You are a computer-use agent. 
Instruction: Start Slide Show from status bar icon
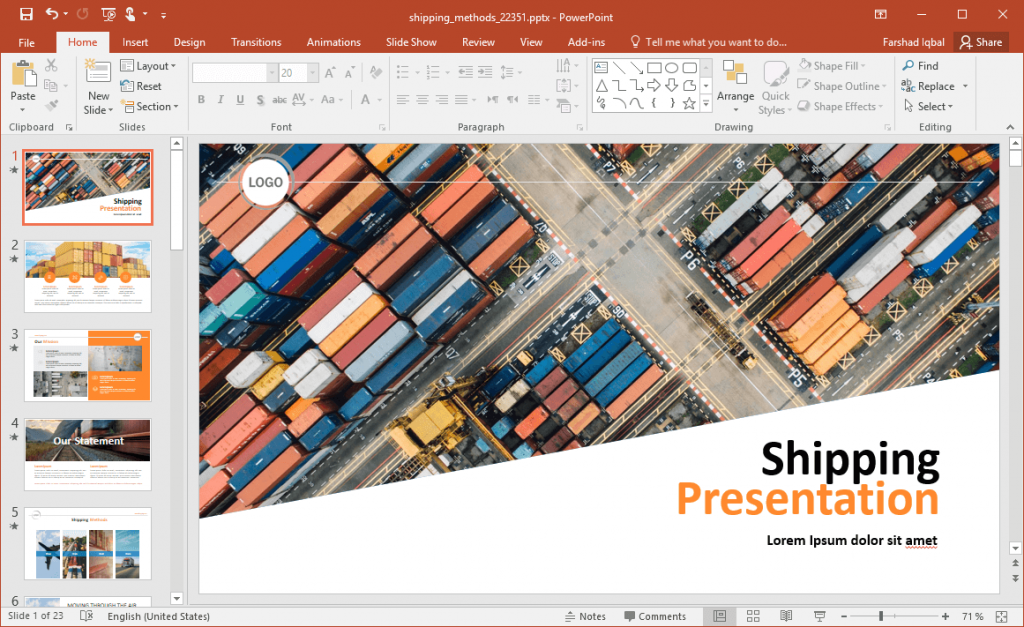click(x=820, y=615)
